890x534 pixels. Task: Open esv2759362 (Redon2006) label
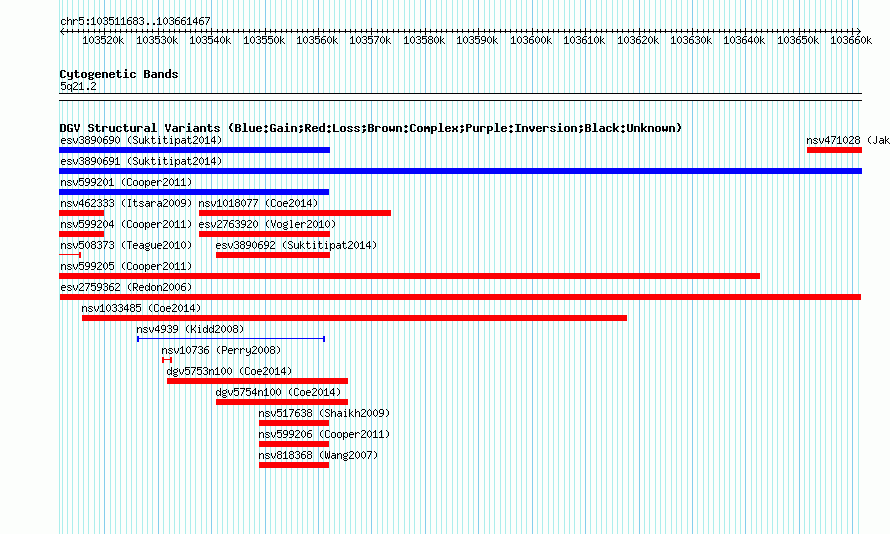(x=126, y=287)
